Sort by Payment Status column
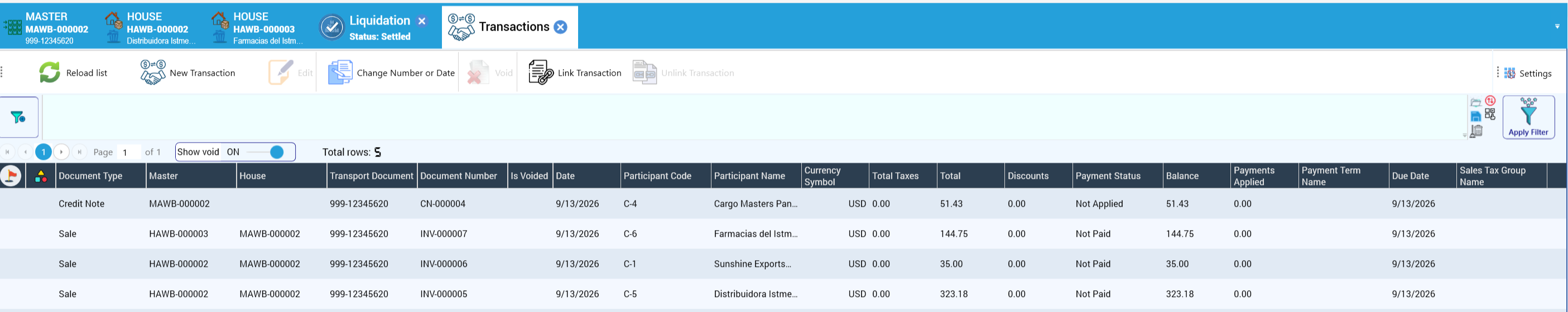The image size is (1568, 312). [x=1118, y=175]
